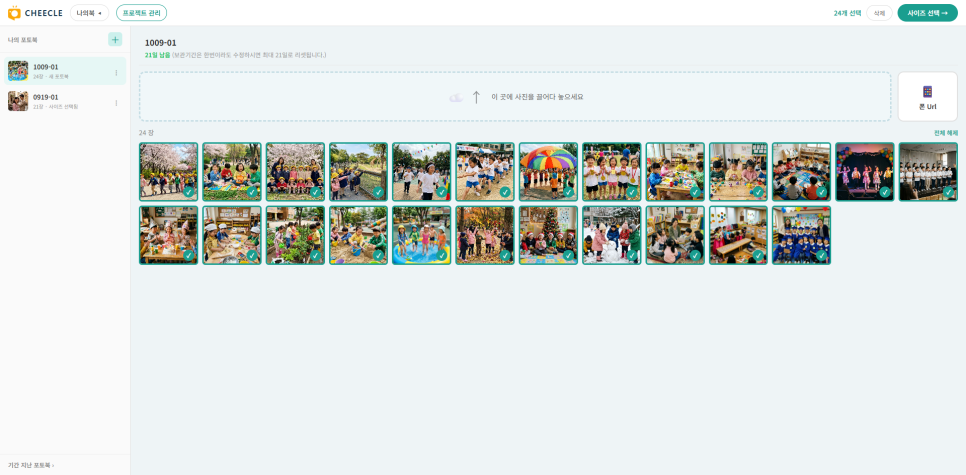Viewport: 966px width, 475px height.
Task: Uncheck the cherry blossom walking kids photo
Action: pos(189,192)
